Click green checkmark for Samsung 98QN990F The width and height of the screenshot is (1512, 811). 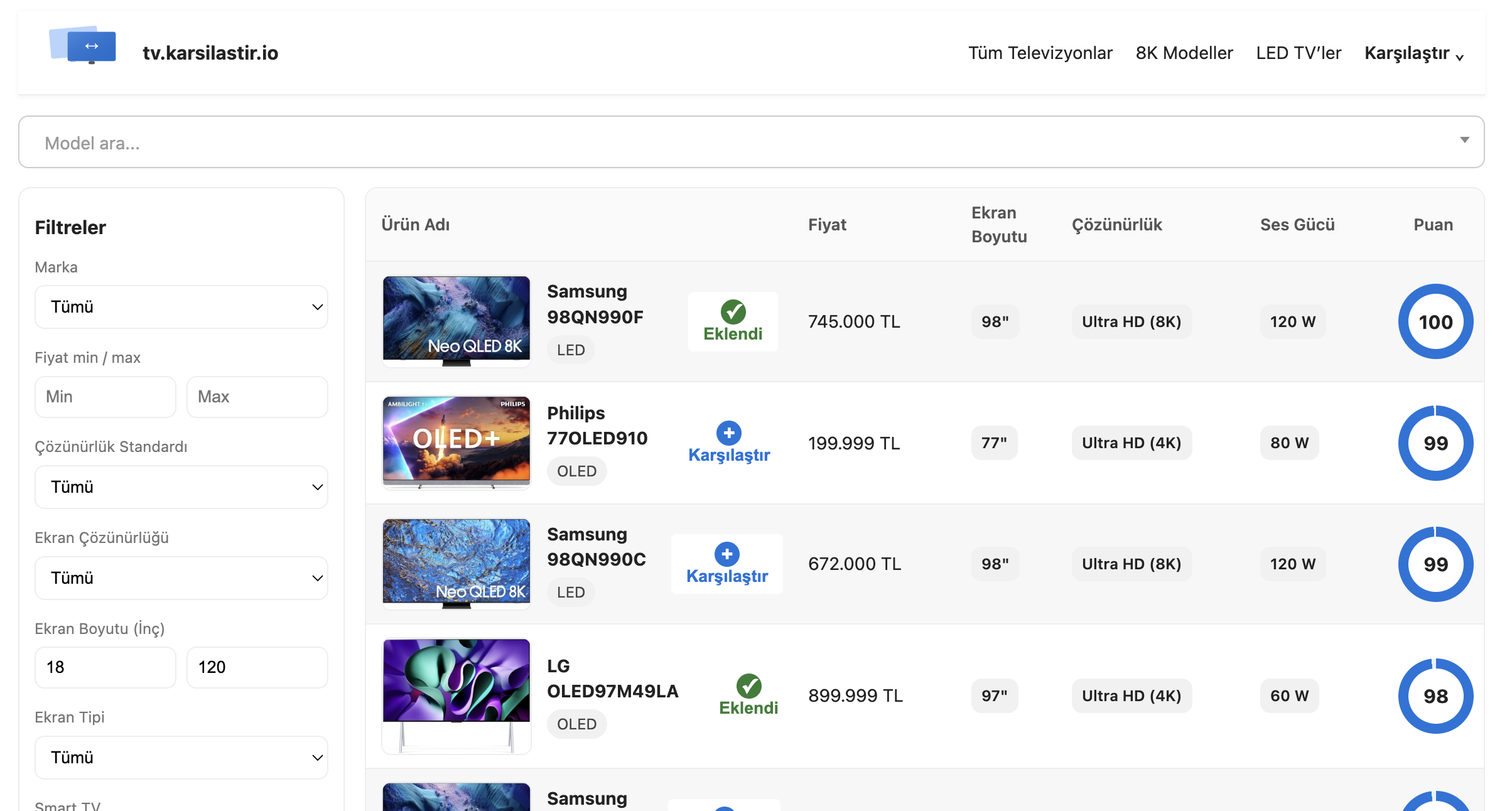click(x=733, y=311)
